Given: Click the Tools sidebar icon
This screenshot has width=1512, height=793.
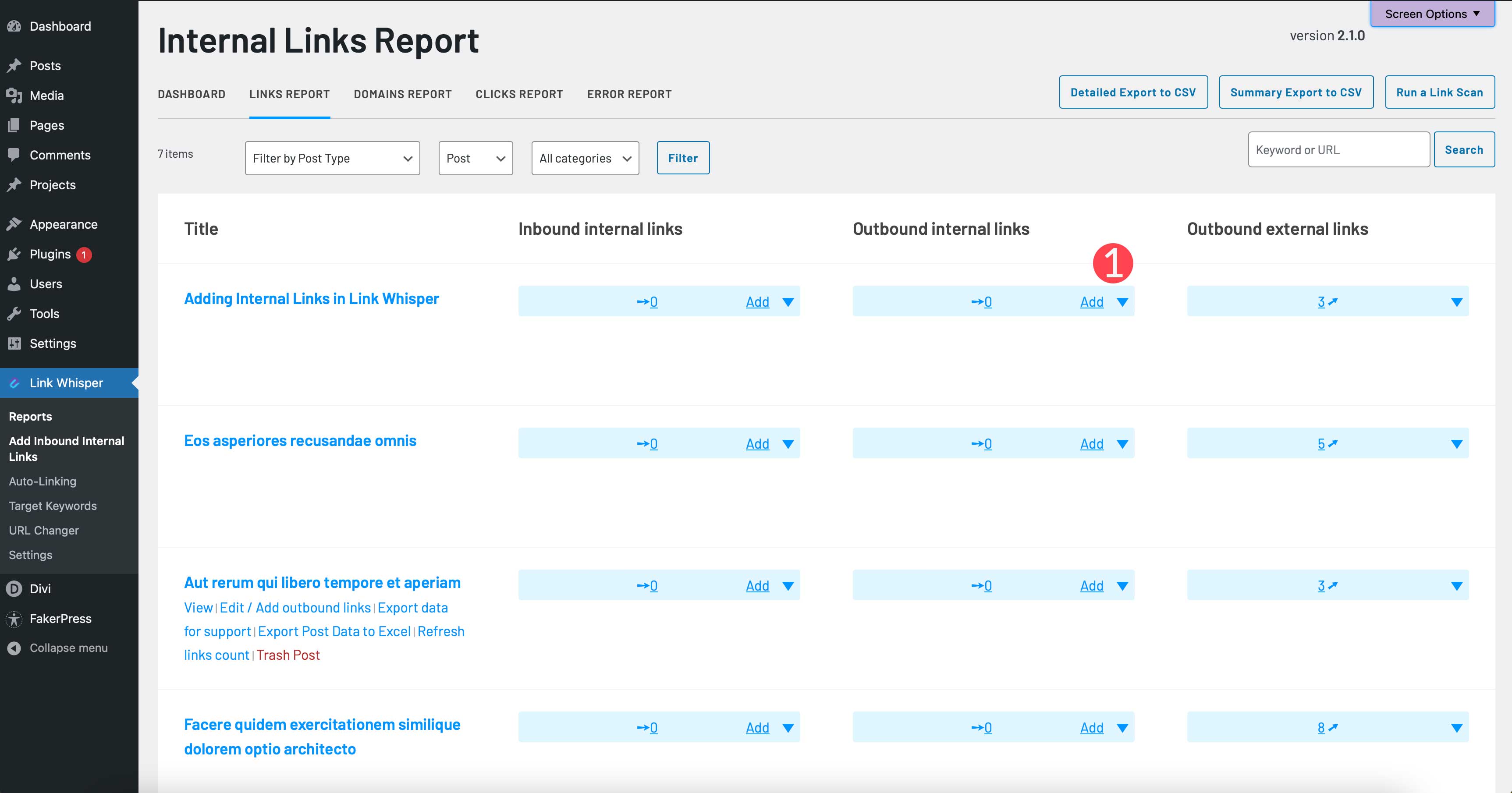Looking at the screenshot, I should (14, 313).
